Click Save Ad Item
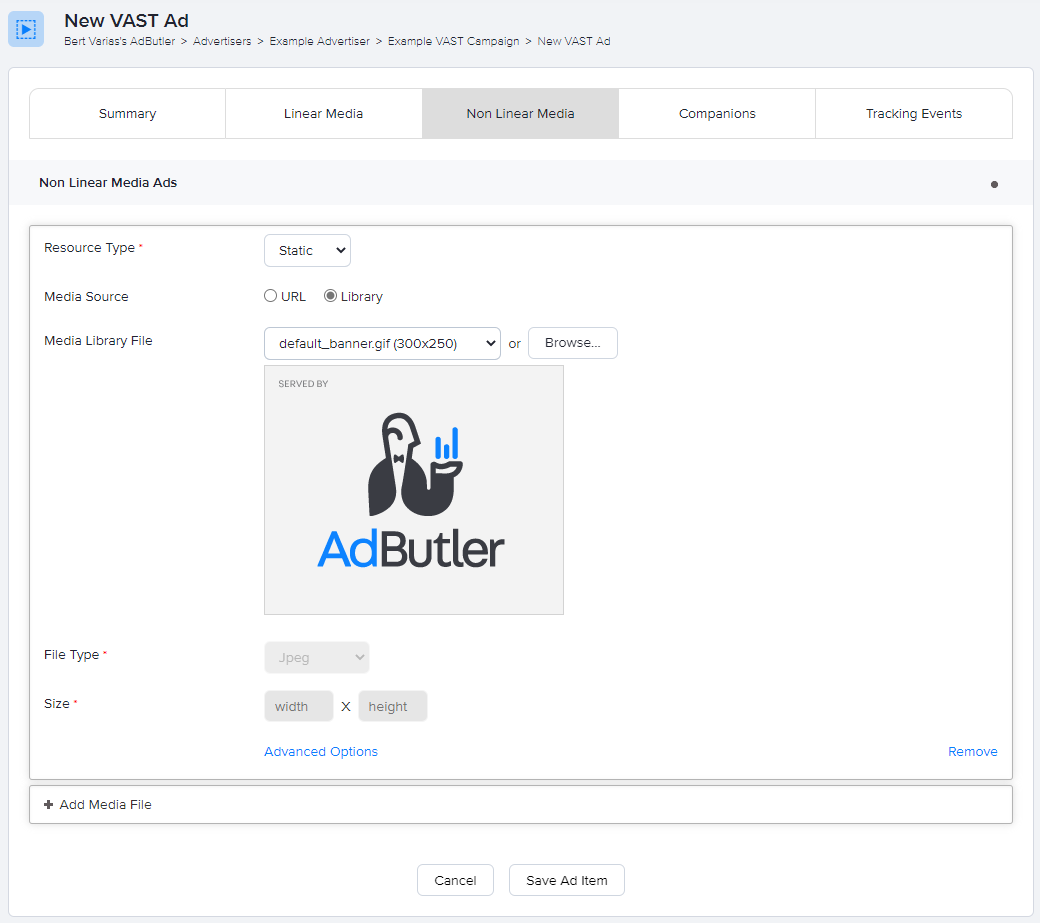The height and width of the screenshot is (923, 1040). point(566,880)
